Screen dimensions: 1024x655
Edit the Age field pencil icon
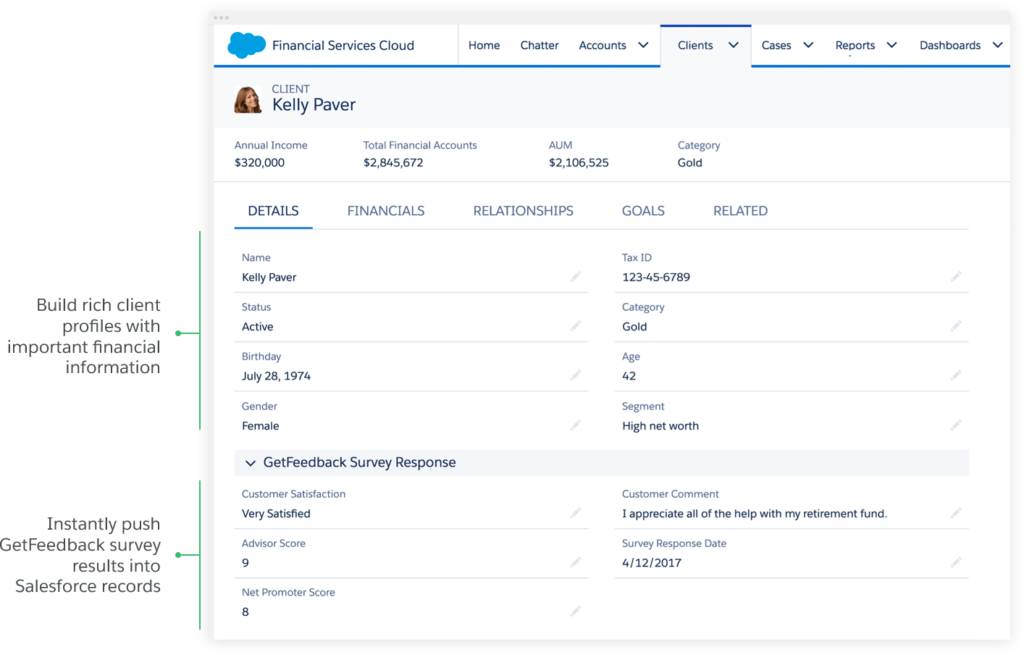pos(955,375)
